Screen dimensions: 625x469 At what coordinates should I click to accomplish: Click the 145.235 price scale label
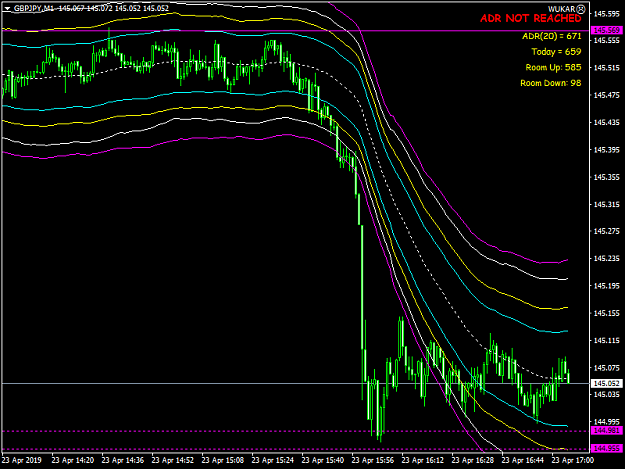(x=607, y=259)
